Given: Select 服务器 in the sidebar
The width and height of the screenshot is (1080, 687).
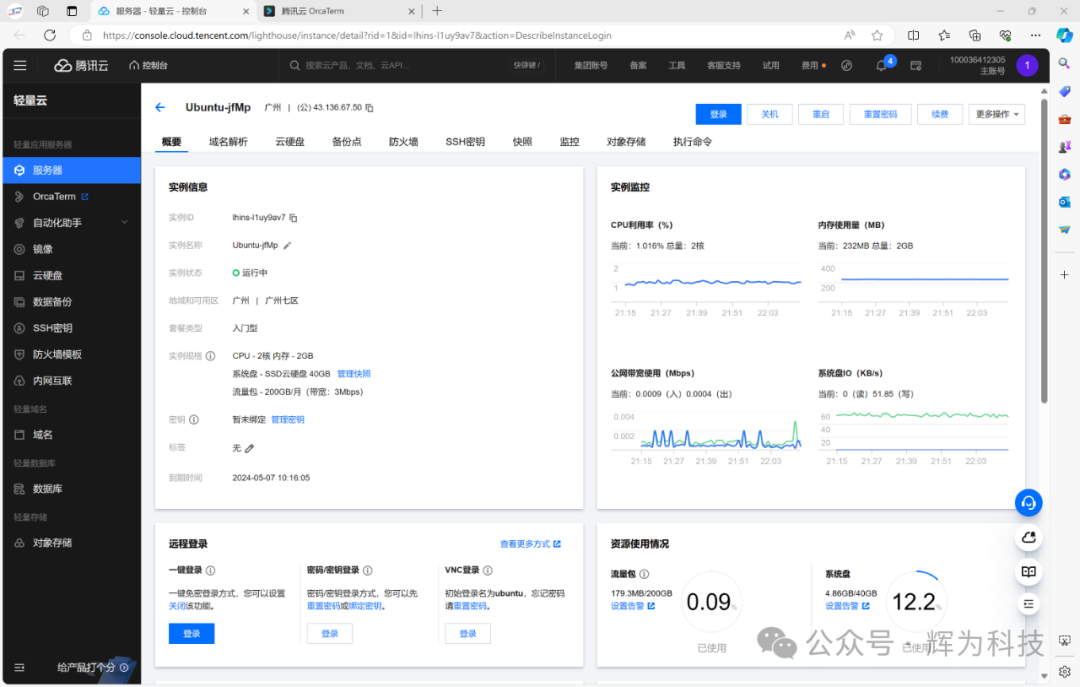Looking at the screenshot, I should tap(47, 169).
